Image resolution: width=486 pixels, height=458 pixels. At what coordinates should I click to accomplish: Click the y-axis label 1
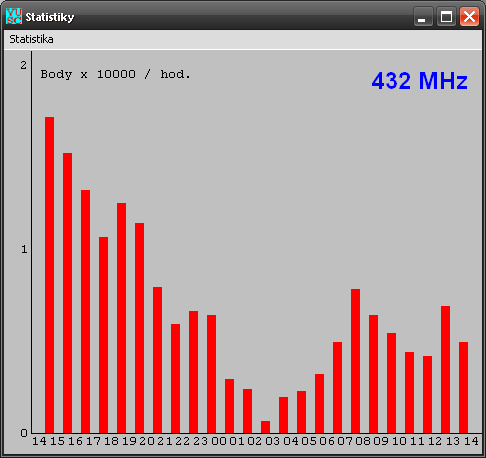point(24,249)
